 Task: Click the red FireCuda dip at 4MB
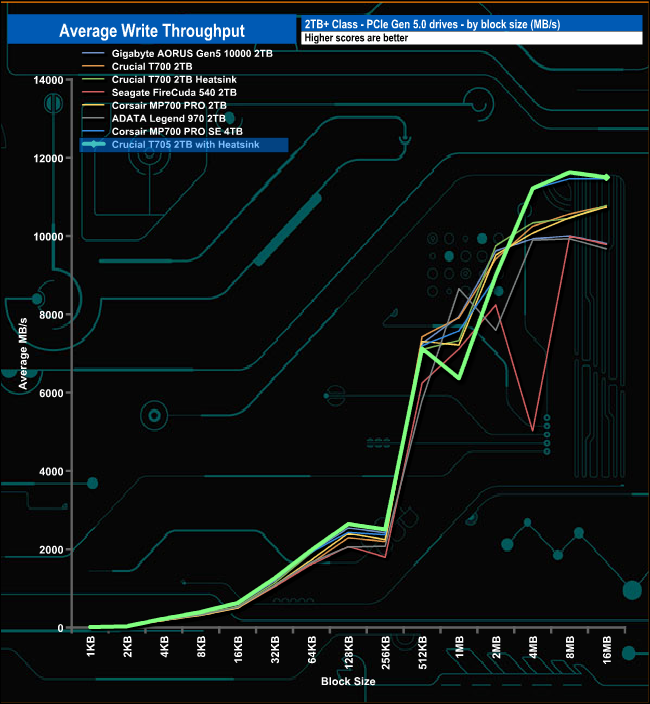532,431
